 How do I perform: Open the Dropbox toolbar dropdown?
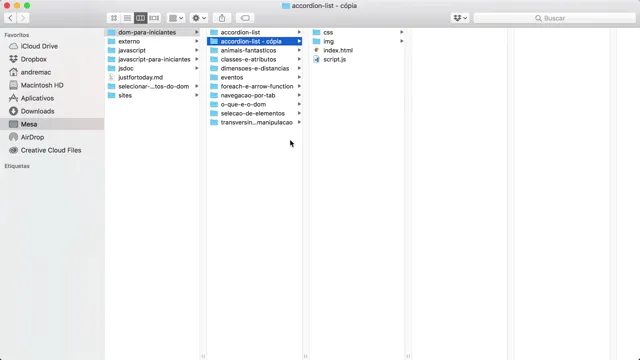460,18
